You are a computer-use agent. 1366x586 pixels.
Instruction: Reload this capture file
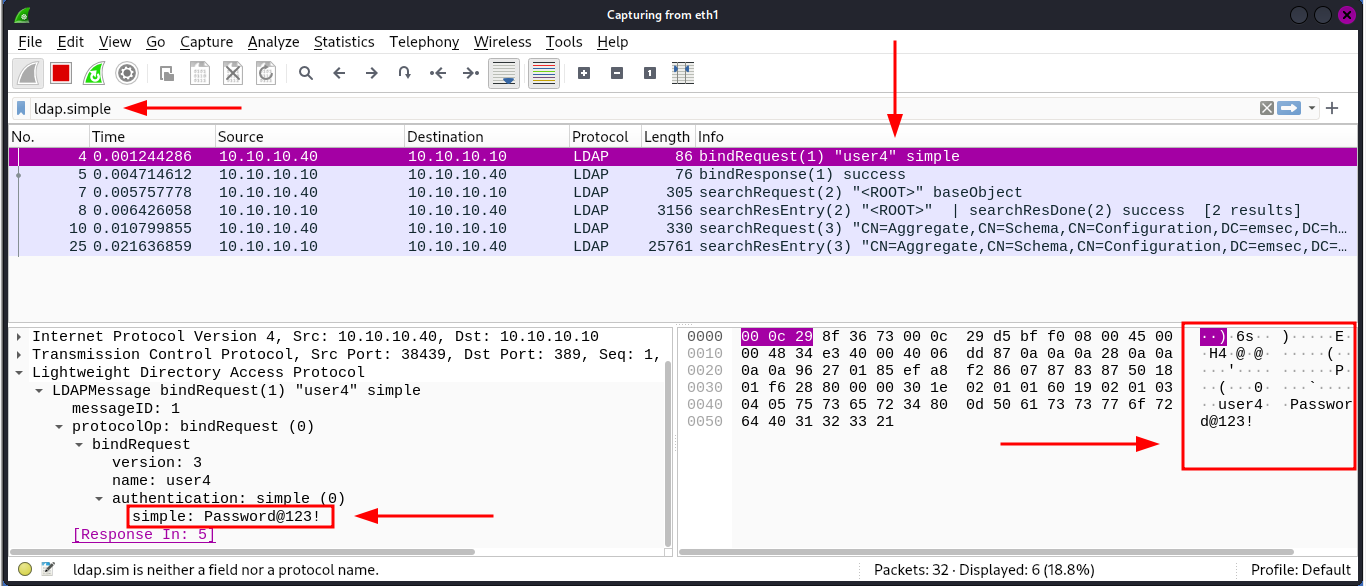(x=266, y=72)
